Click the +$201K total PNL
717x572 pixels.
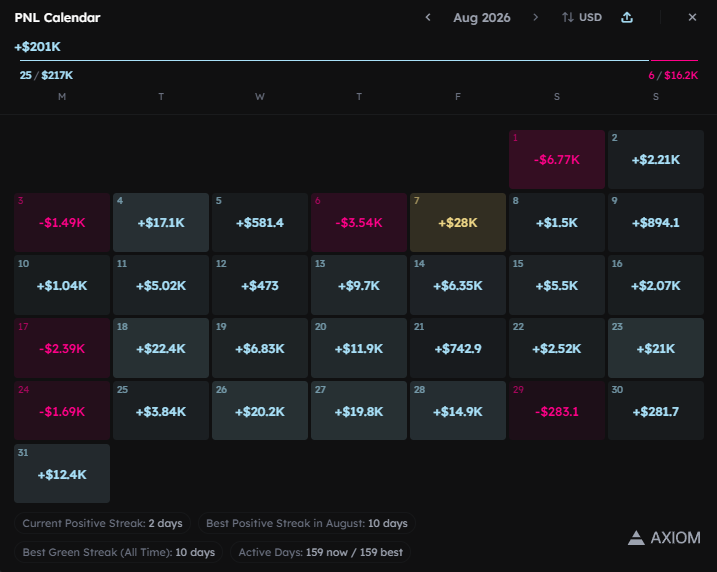point(37,47)
